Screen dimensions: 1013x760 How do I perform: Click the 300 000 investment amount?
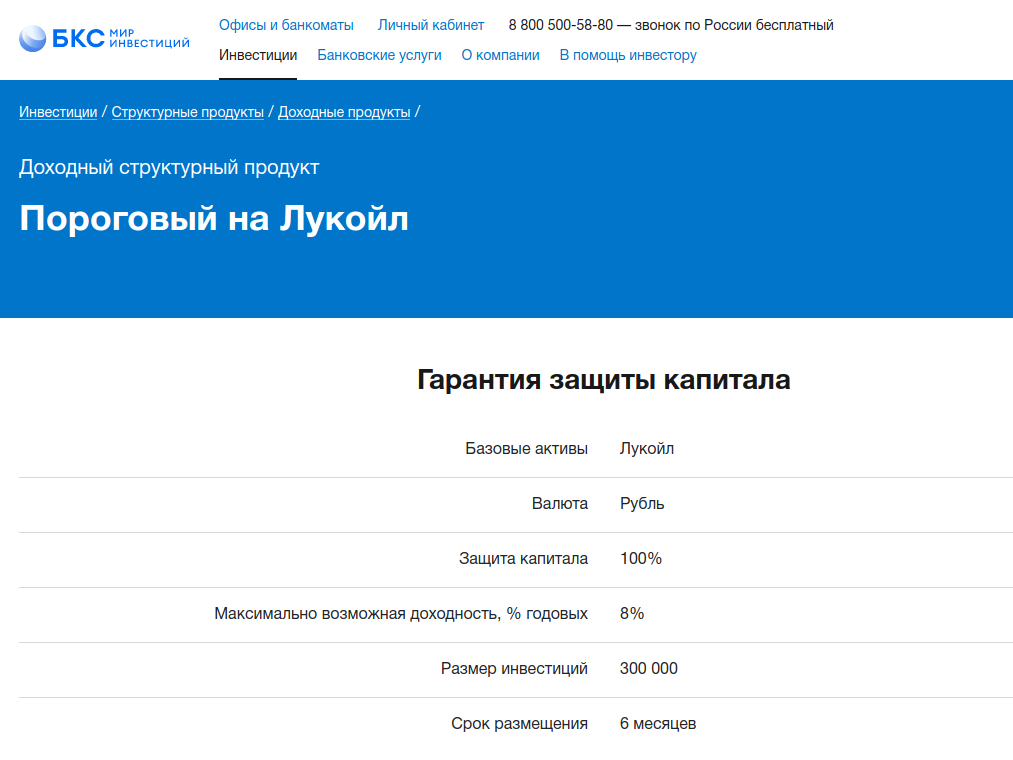[x=649, y=668]
